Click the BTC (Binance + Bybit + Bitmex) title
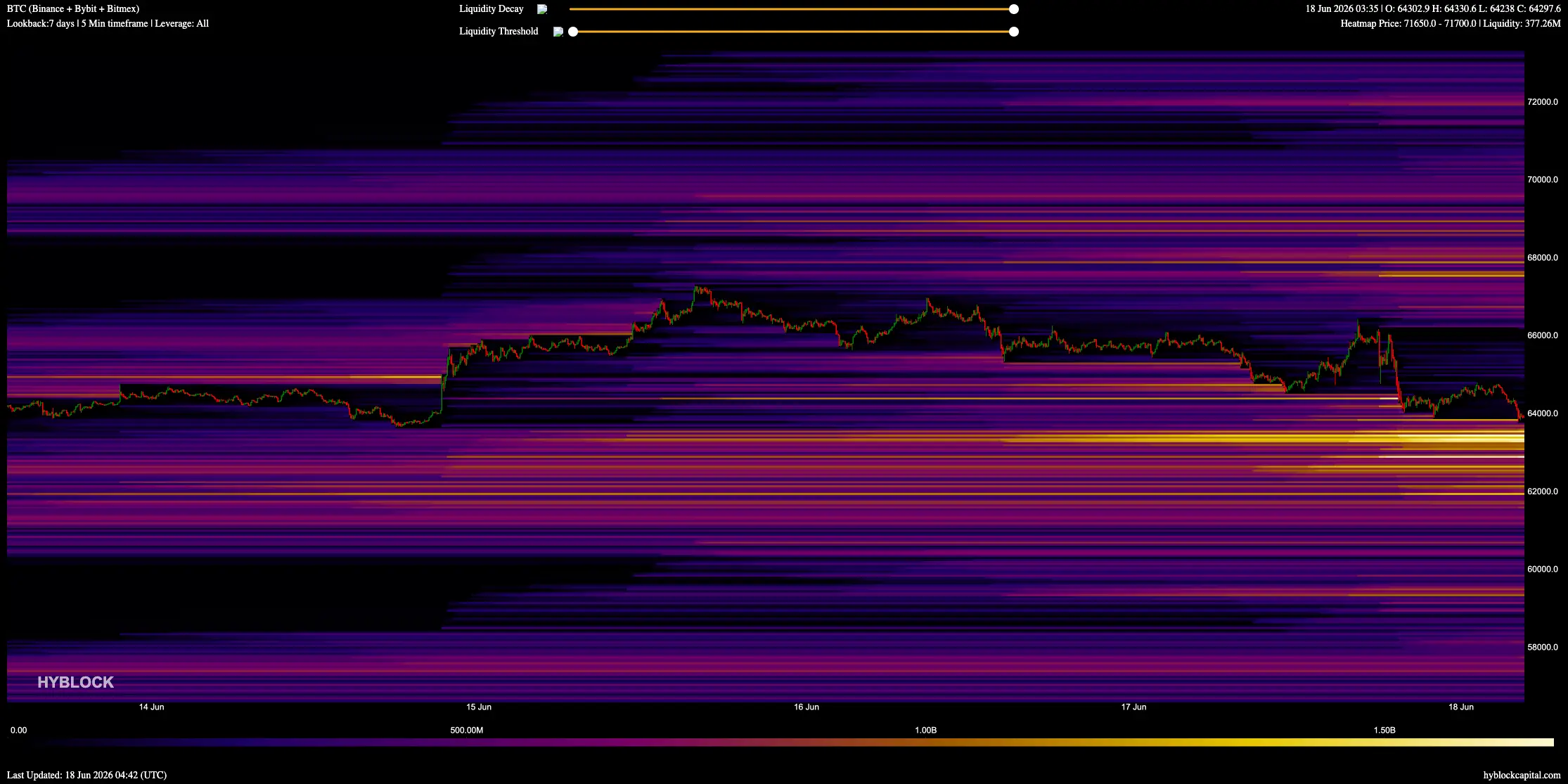The width and height of the screenshot is (1568, 784). (73, 9)
